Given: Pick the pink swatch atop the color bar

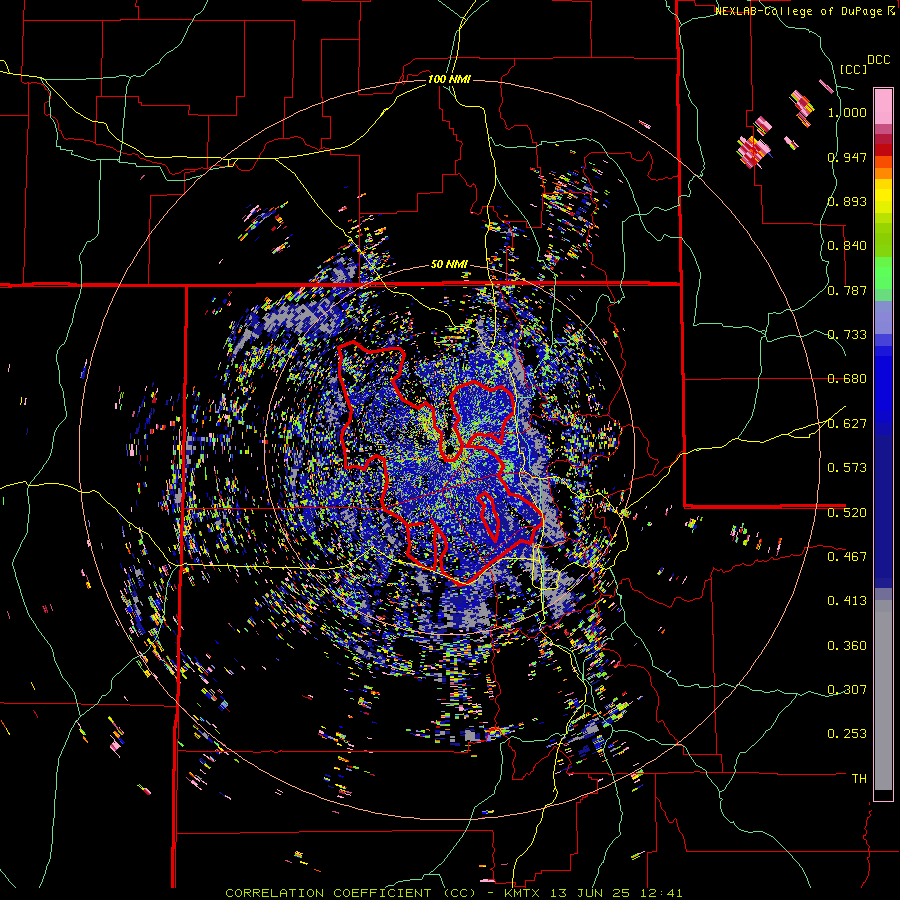Looking at the screenshot, I should tap(883, 106).
